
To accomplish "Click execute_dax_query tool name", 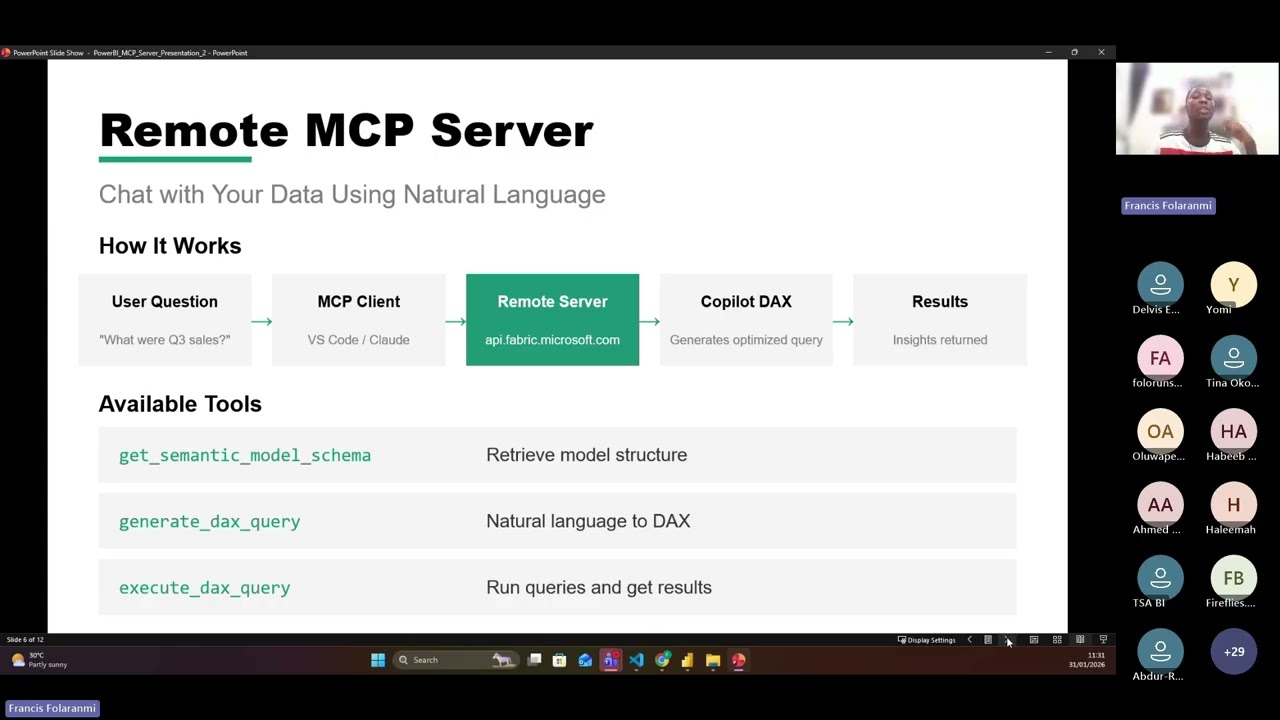I will point(204,587).
